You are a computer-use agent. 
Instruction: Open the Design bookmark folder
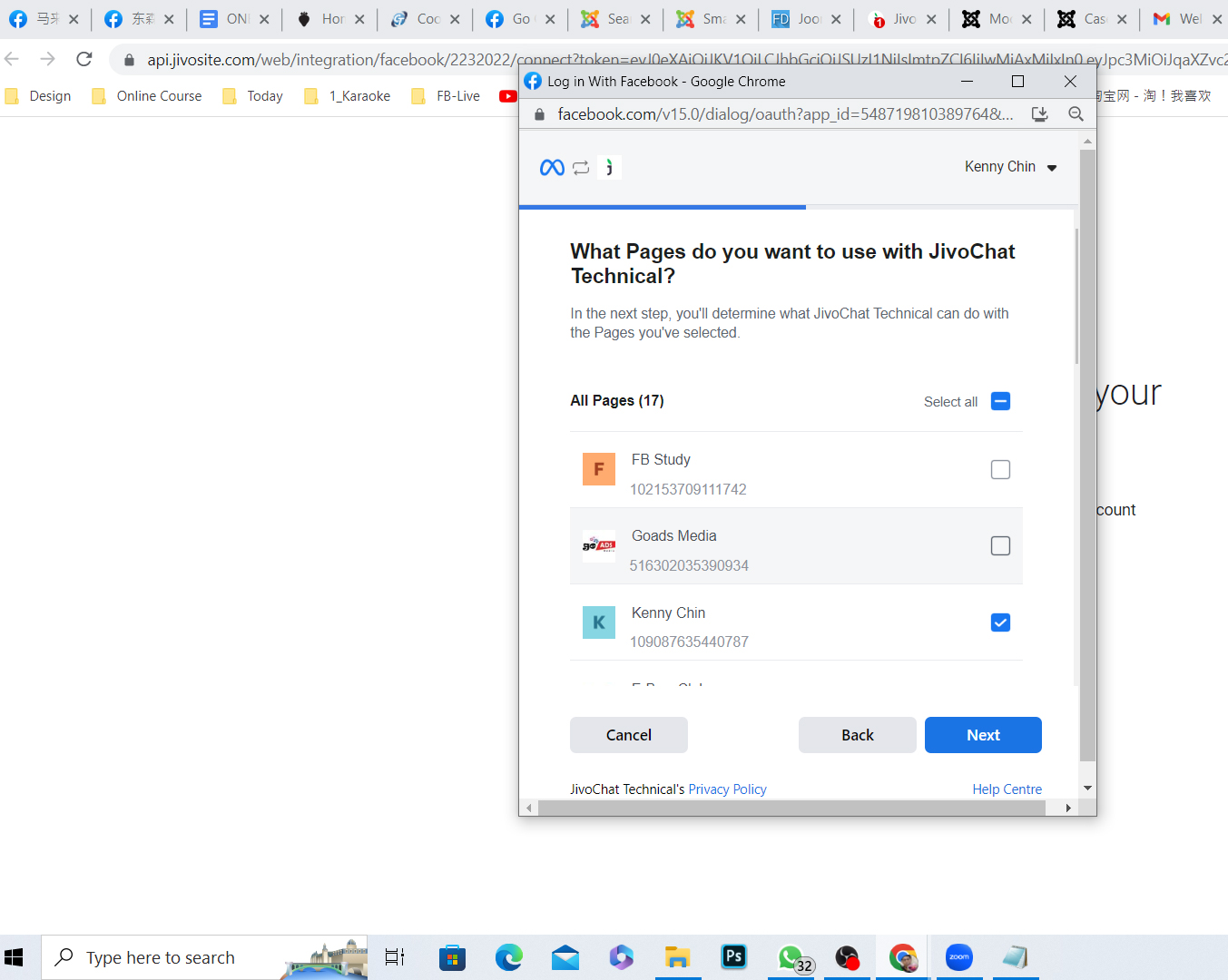click(38, 96)
